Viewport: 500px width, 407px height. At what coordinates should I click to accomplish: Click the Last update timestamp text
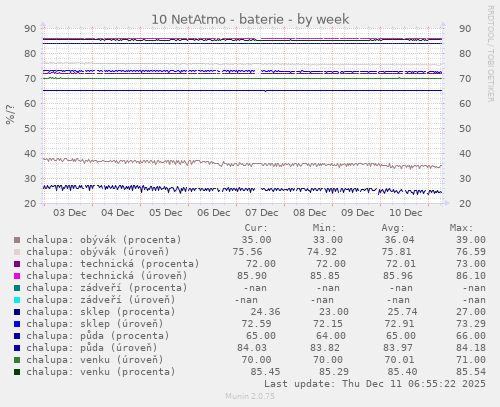(375, 384)
